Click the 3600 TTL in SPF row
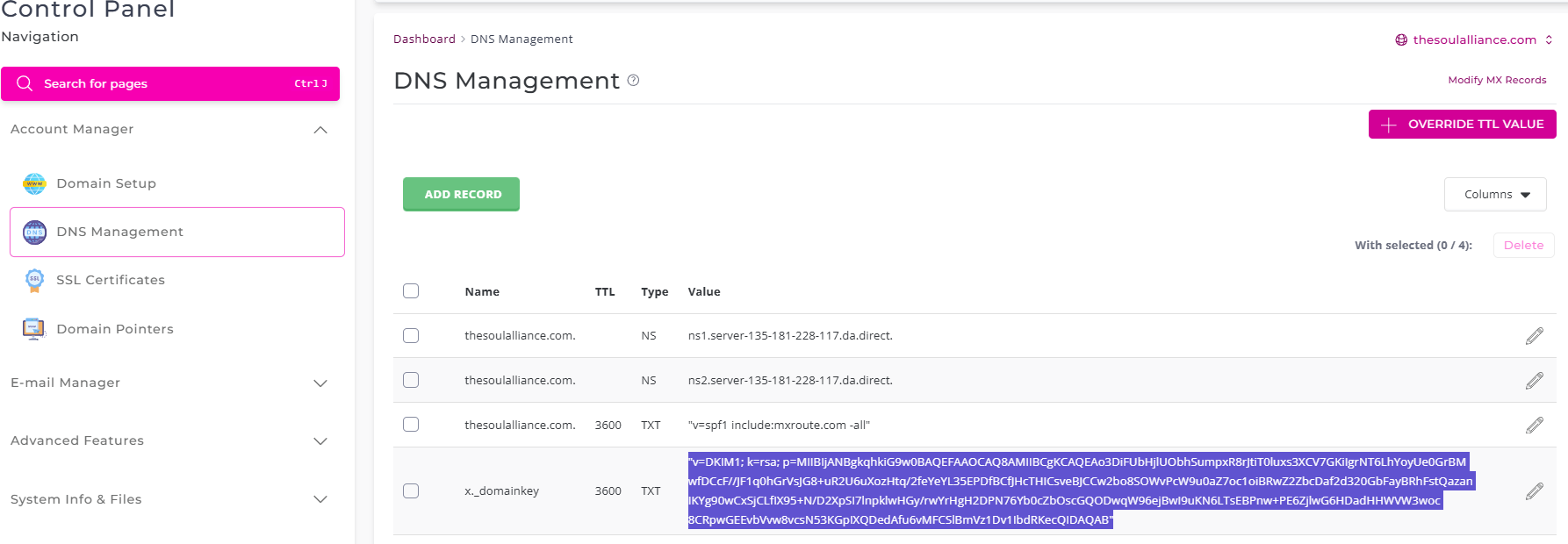 [608, 426]
